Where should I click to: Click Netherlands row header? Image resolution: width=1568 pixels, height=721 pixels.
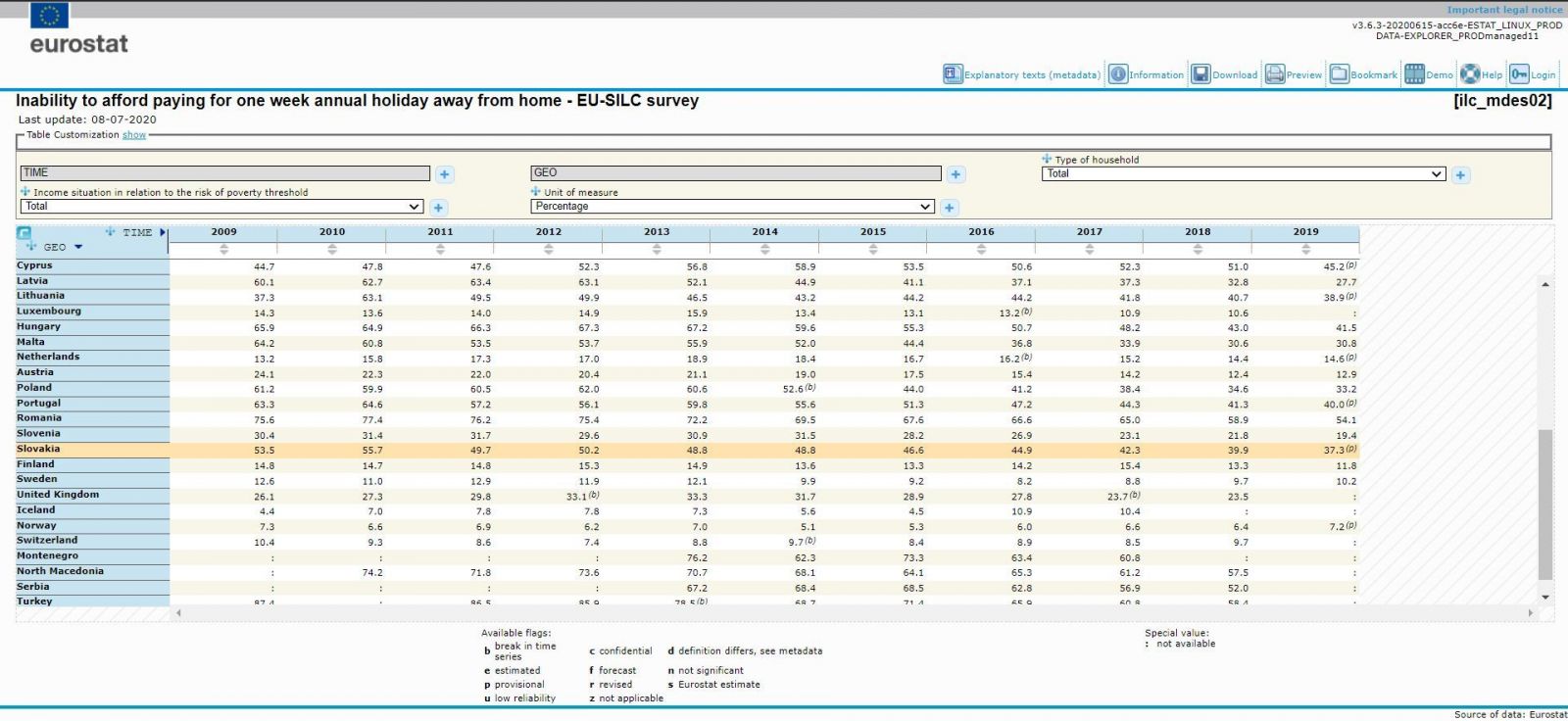pyautogui.click(x=93, y=357)
